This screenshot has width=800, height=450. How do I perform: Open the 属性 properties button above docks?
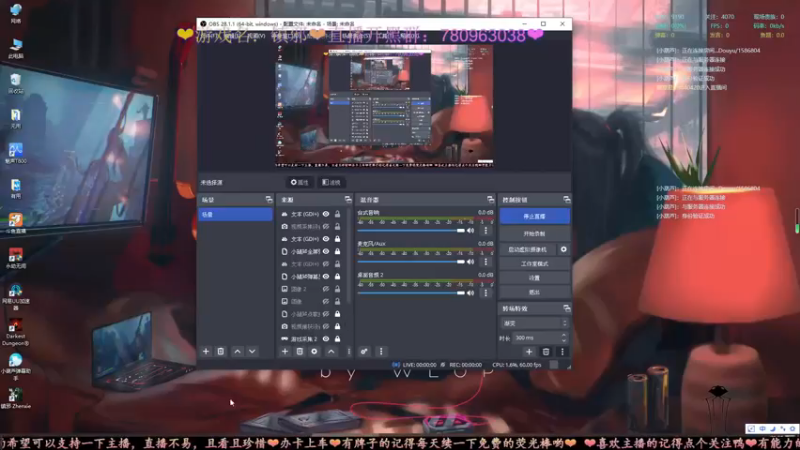tap(299, 182)
